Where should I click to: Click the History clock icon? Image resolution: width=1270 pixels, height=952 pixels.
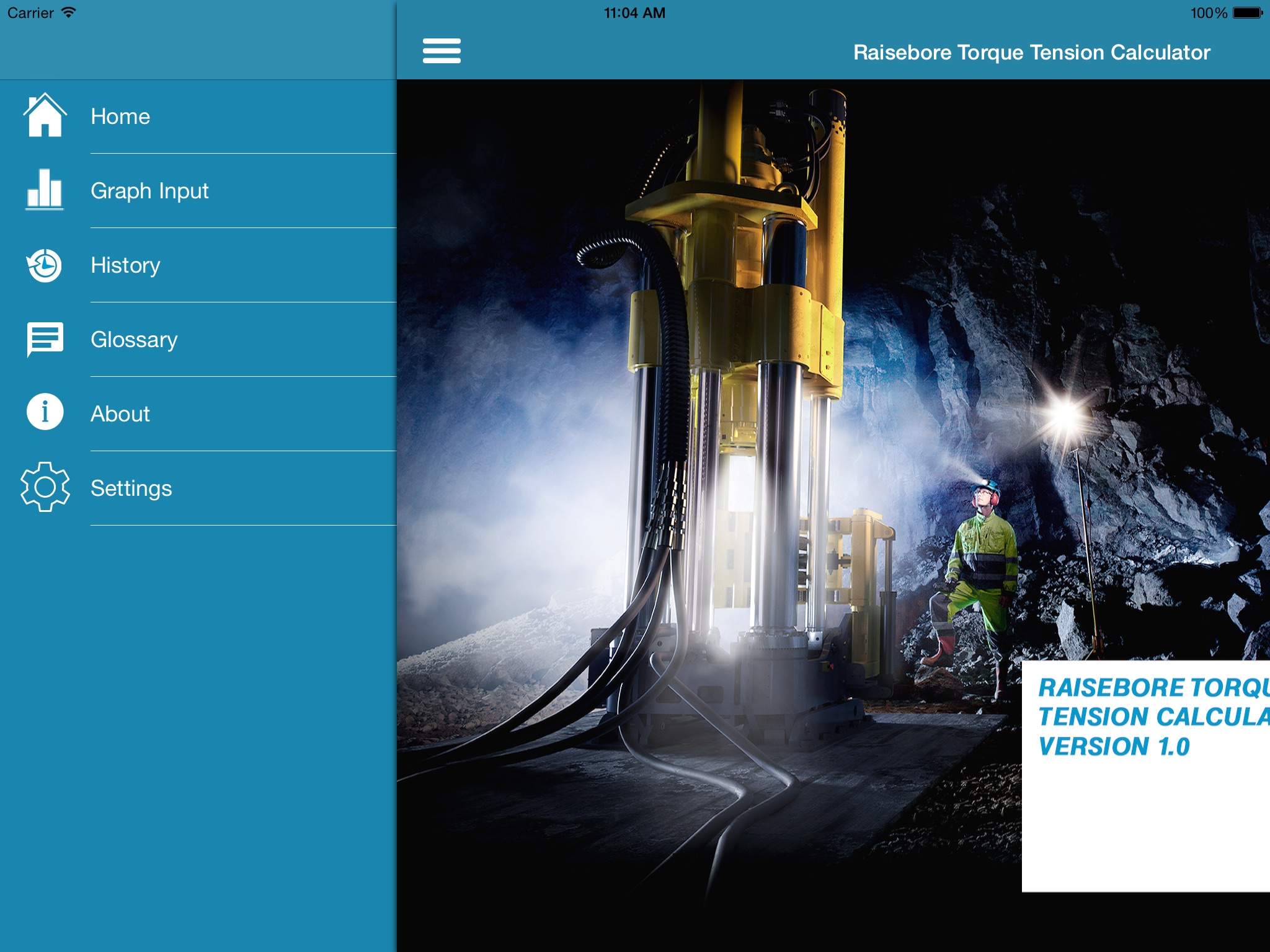click(x=45, y=265)
